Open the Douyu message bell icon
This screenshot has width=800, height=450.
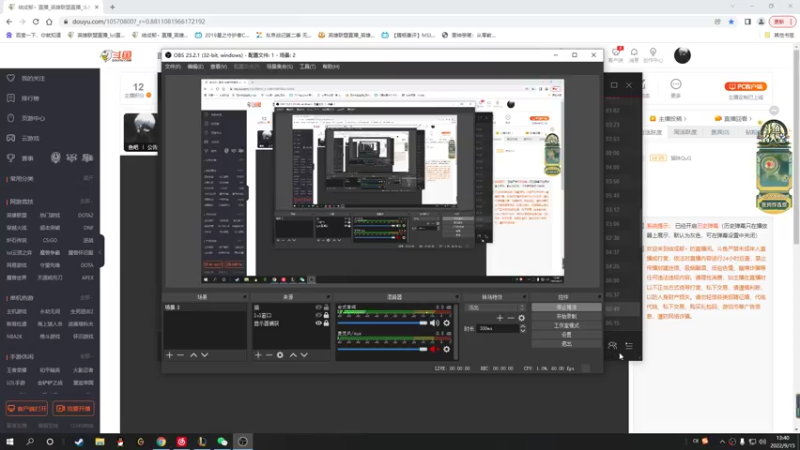click(x=634, y=52)
